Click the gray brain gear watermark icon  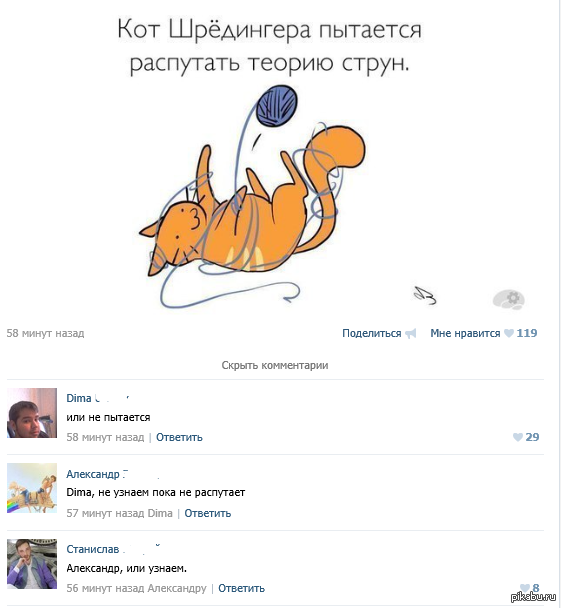coord(509,299)
